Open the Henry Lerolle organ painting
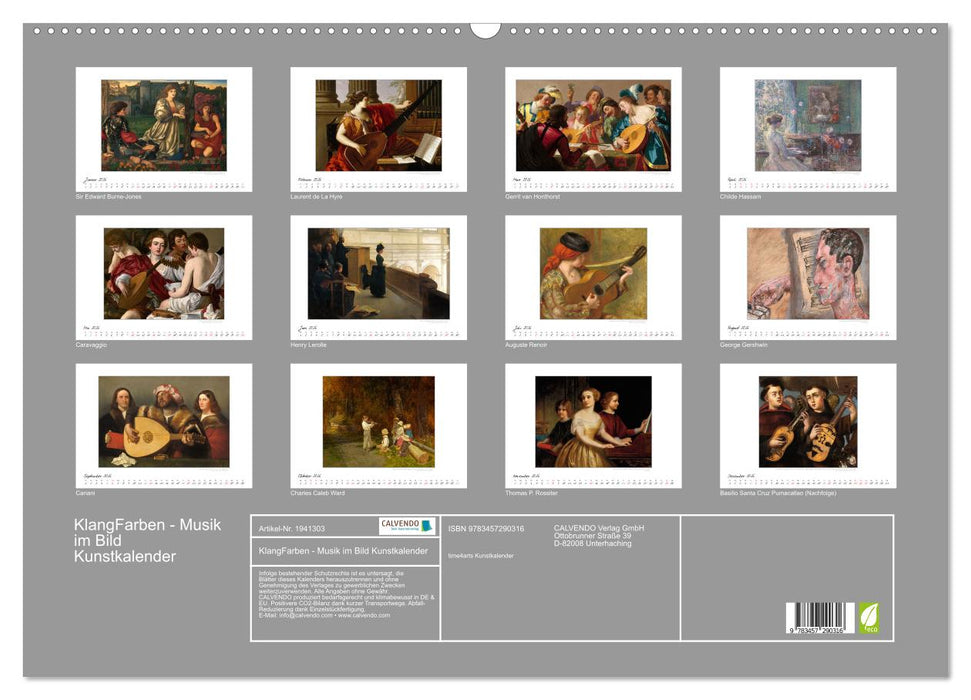The height and width of the screenshot is (700, 971). [x=378, y=273]
